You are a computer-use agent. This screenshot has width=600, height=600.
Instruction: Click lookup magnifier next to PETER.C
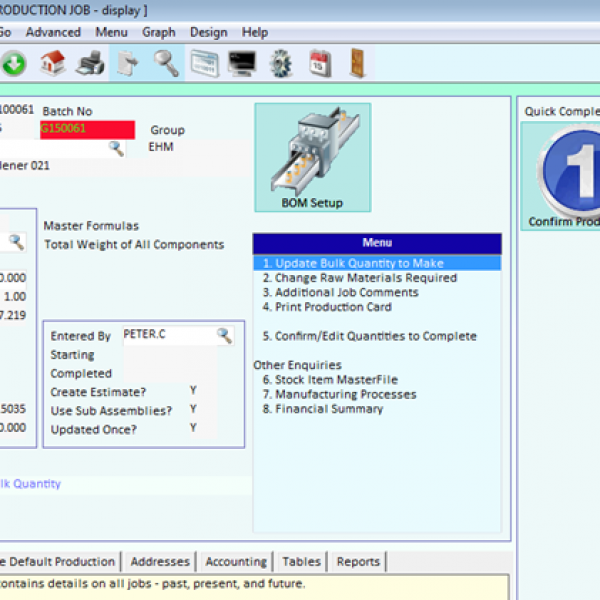coord(224,336)
